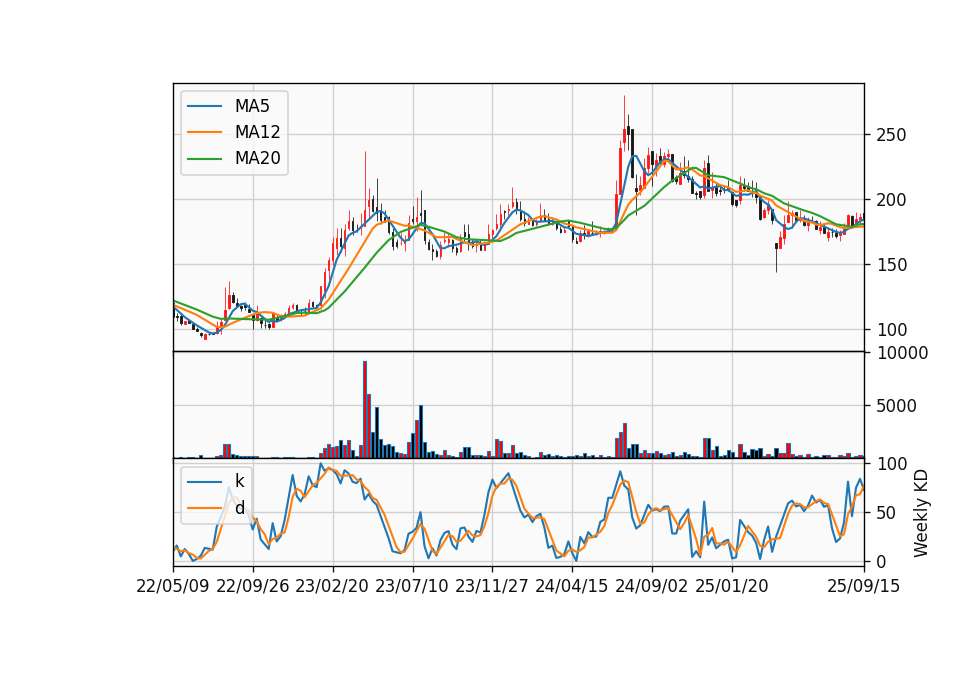Click the 23/02/20 date tick label
Image resolution: width=960 pixels, height=690 pixels.
click(332, 586)
